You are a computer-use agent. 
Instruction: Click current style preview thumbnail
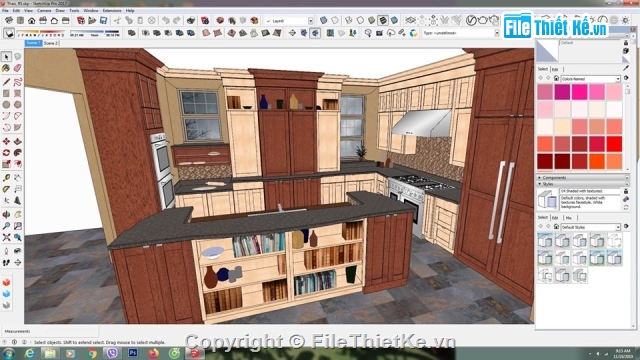(x=547, y=200)
